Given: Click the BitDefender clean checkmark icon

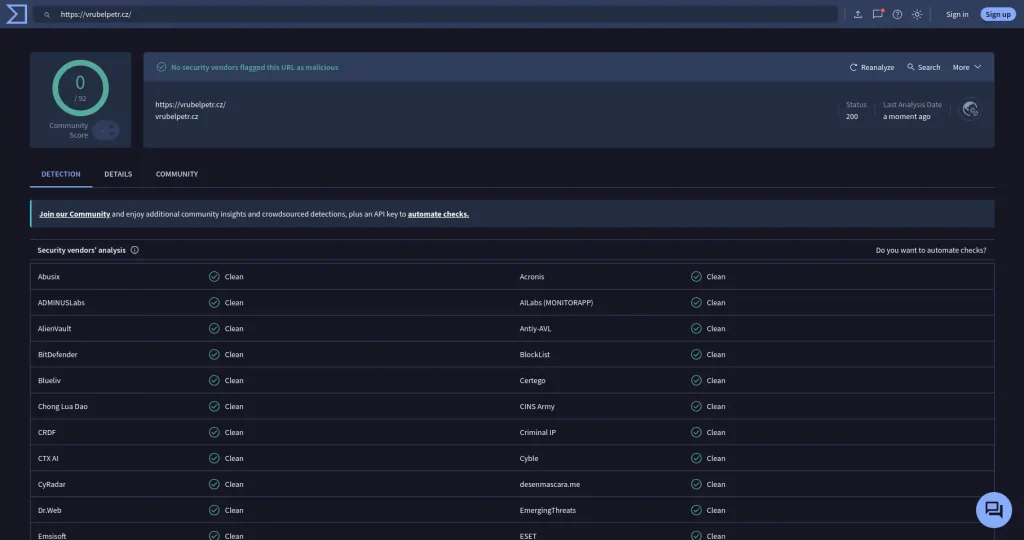Looking at the screenshot, I should [214, 355].
